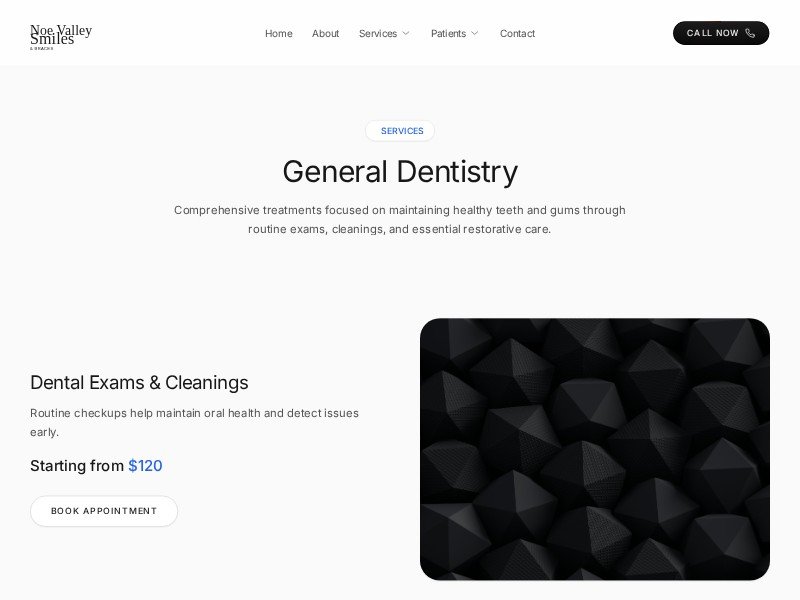Click the blue $120 price
This screenshot has height=600, width=800.
(145, 465)
